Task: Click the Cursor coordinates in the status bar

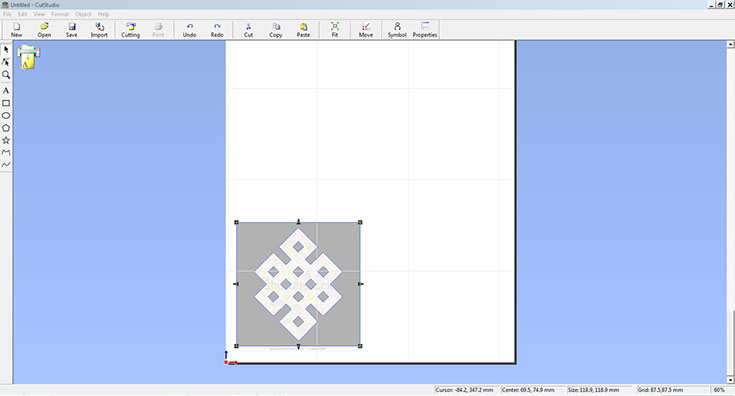Action: pos(464,390)
